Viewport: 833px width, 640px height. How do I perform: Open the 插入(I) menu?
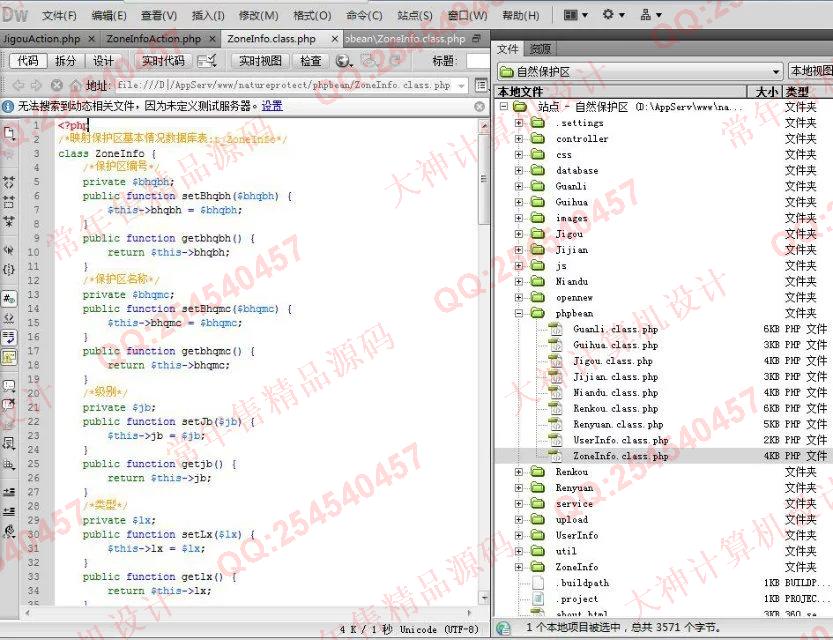[208, 15]
